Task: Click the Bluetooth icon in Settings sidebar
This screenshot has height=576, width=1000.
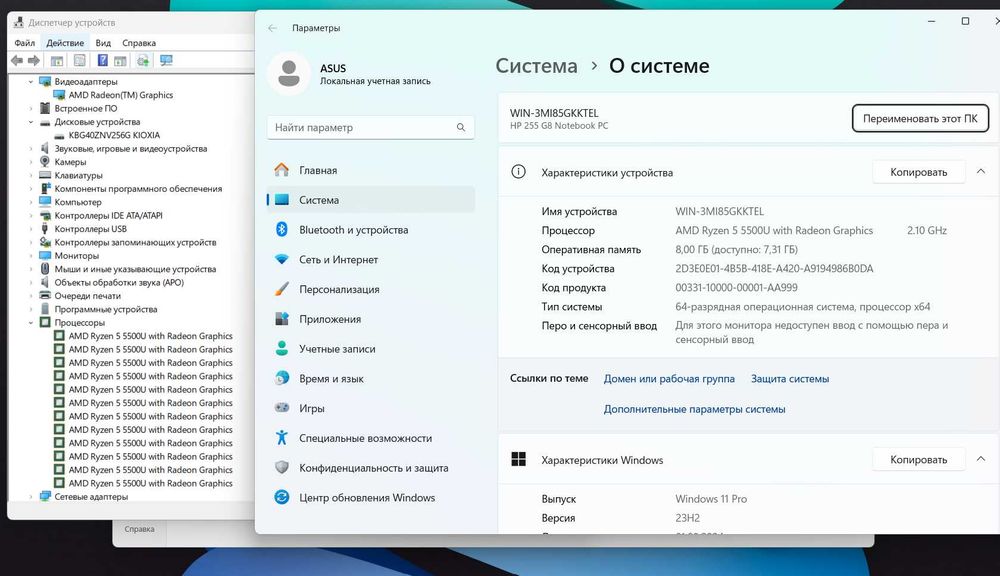Action: click(x=281, y=229)
